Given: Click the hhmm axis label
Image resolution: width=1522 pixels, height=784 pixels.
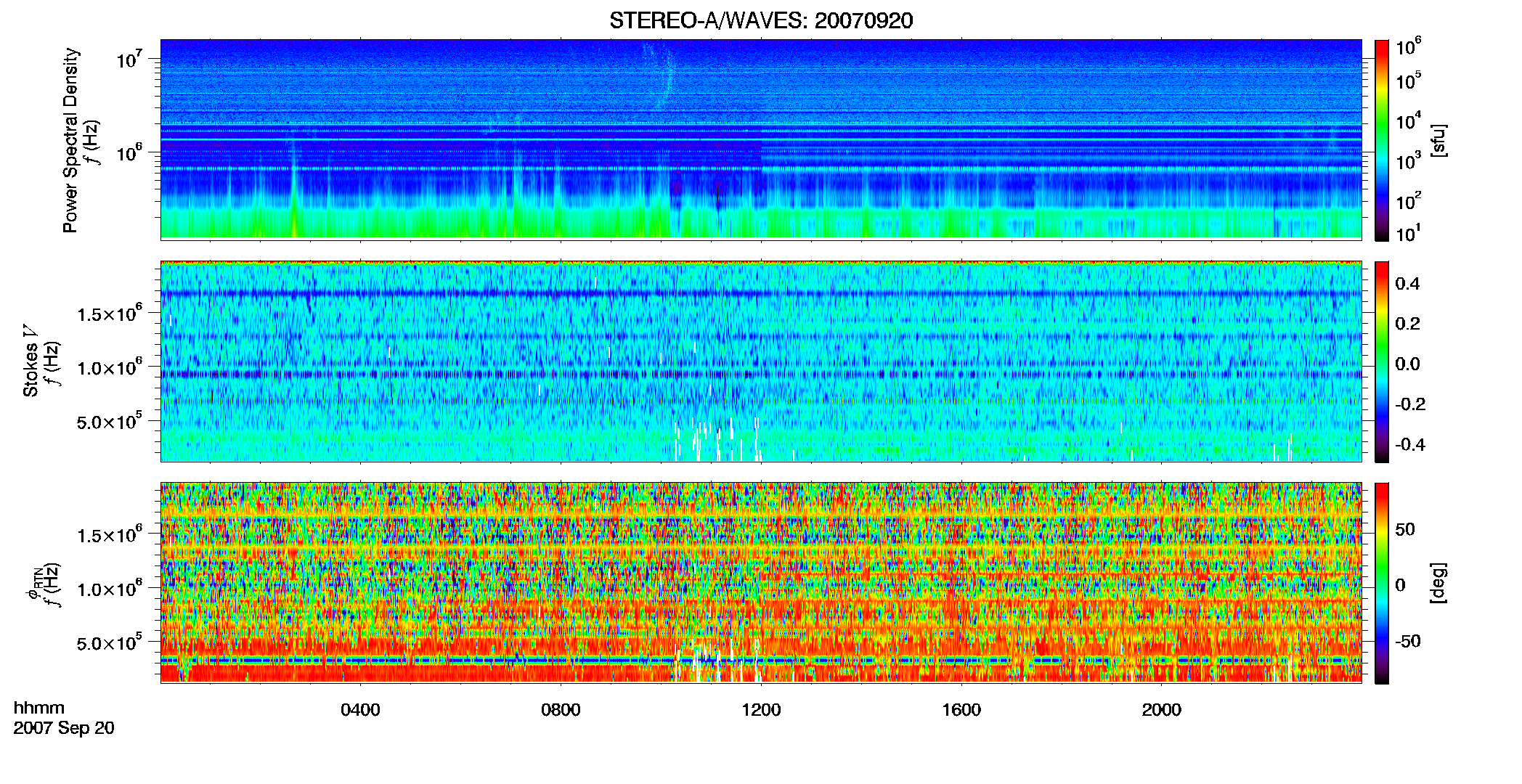Looking at the screenshot, I should point(39,708).
